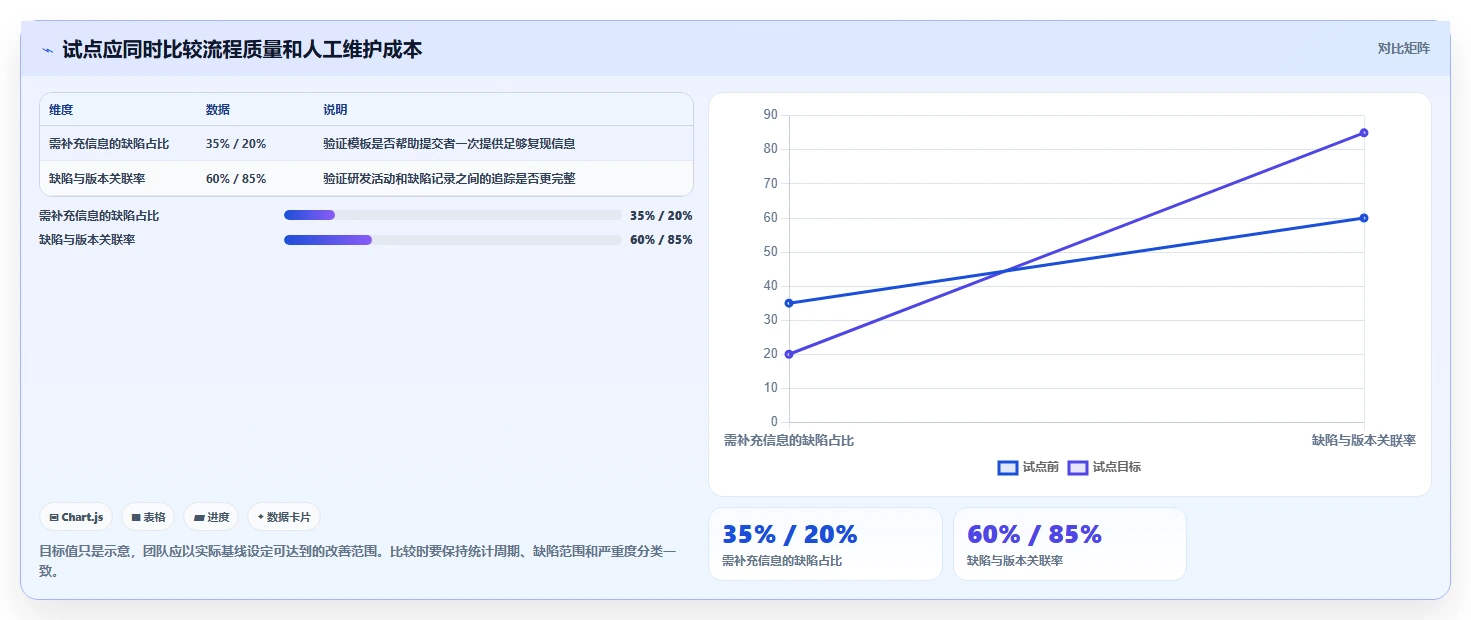Click the description starting 验证模板是否帮助提交者
The height and width of the screenshot is (620, 1471).
(x=449, y=144)
